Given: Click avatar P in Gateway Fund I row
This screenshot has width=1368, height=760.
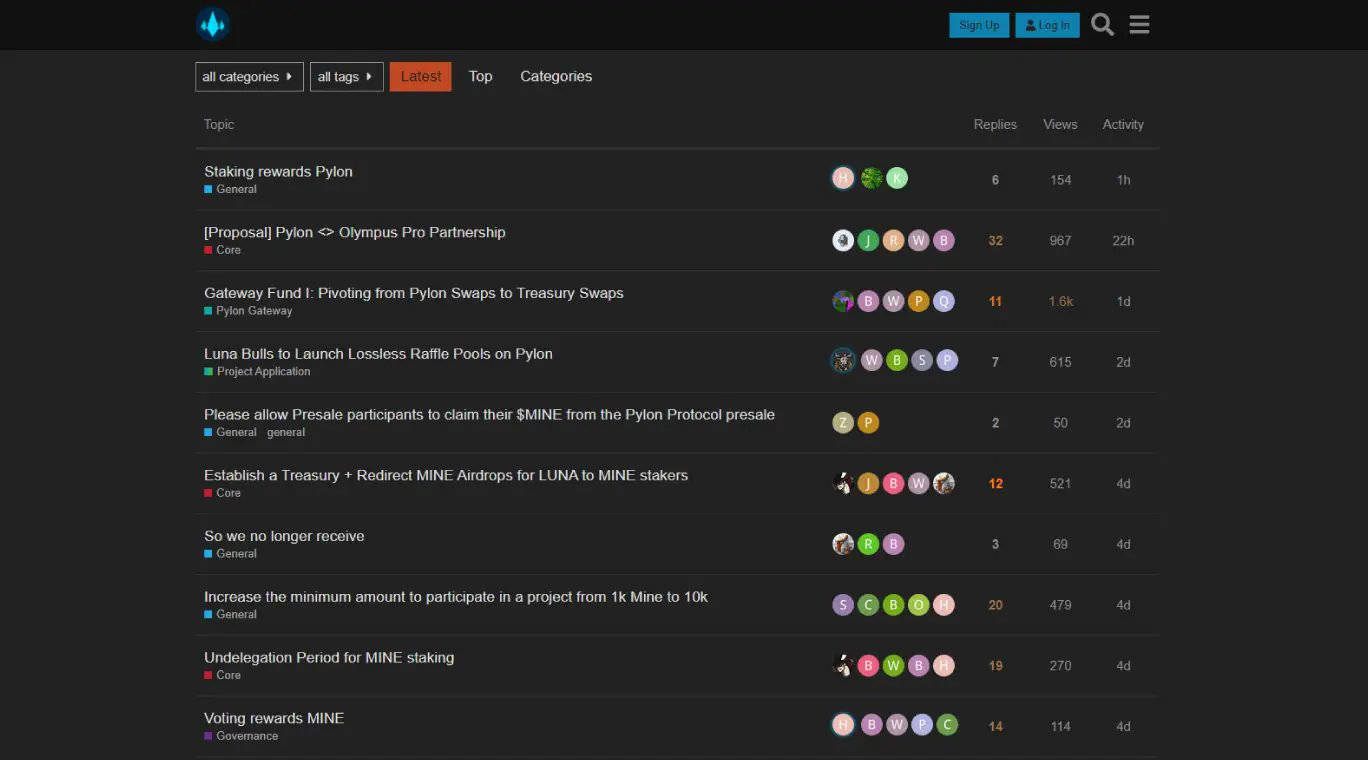Looking at the screenshot, I should coord(919,301).
